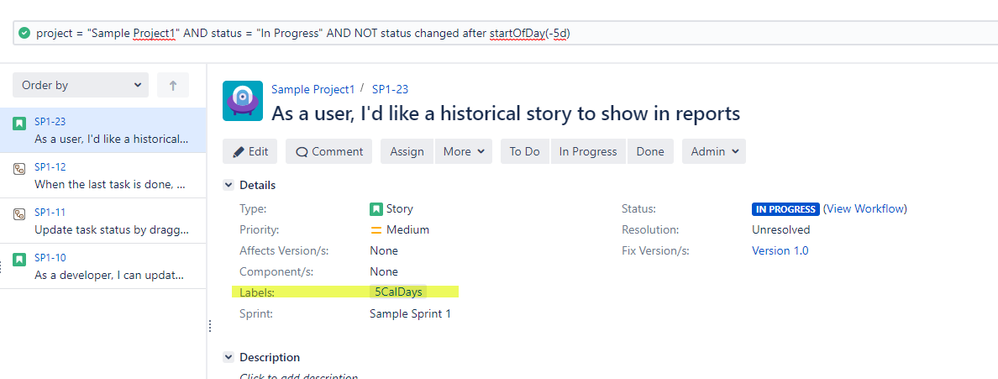Click the subtask icon beside SP1-11
This screenshot has height=379, width=998.
pyautogui.click(x=19, y=214)
